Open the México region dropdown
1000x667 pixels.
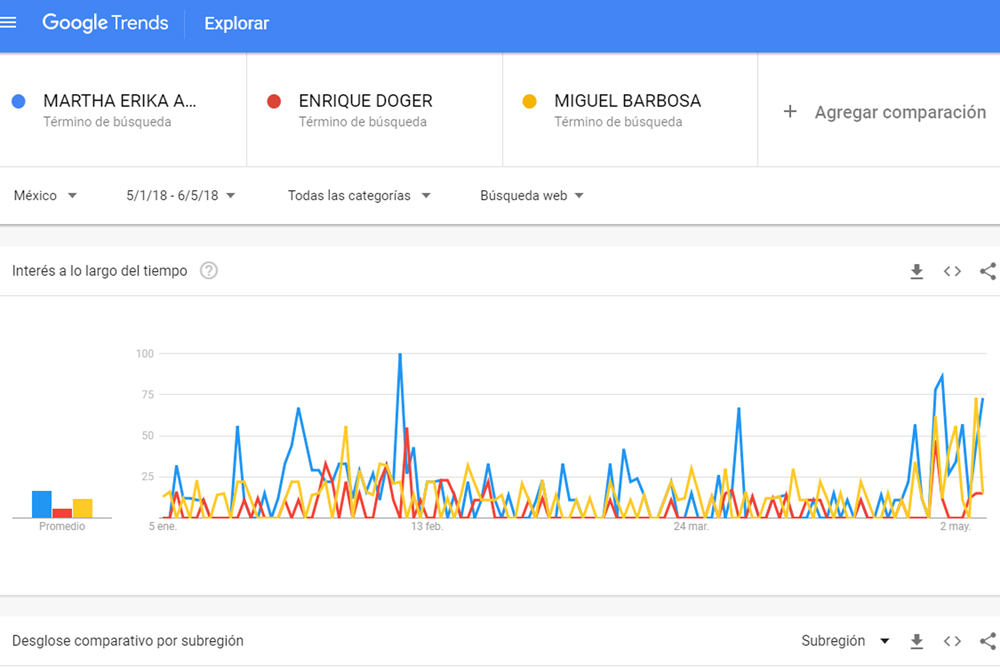(x=45, y=196)
